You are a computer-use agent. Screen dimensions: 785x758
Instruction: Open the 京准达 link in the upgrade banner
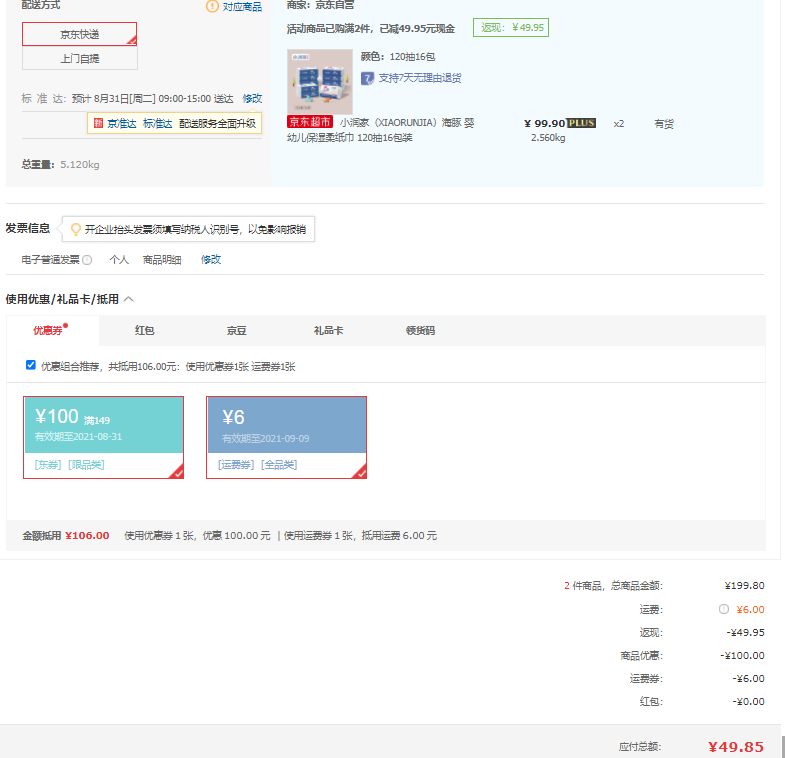tap(122, 123)
